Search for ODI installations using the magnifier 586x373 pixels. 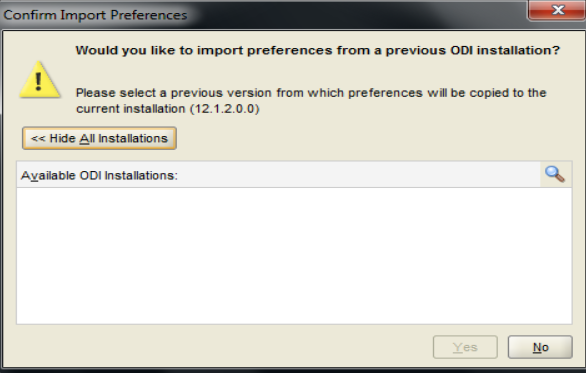[555, 174]
